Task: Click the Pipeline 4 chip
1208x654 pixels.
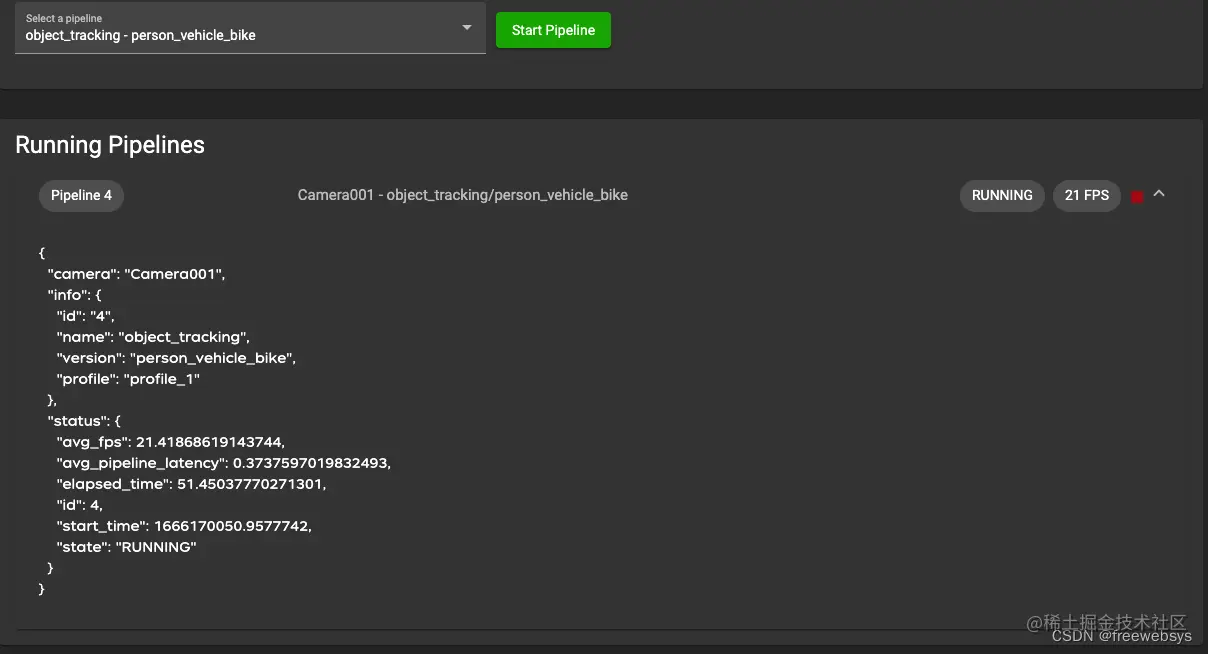Action: (81, 195)
